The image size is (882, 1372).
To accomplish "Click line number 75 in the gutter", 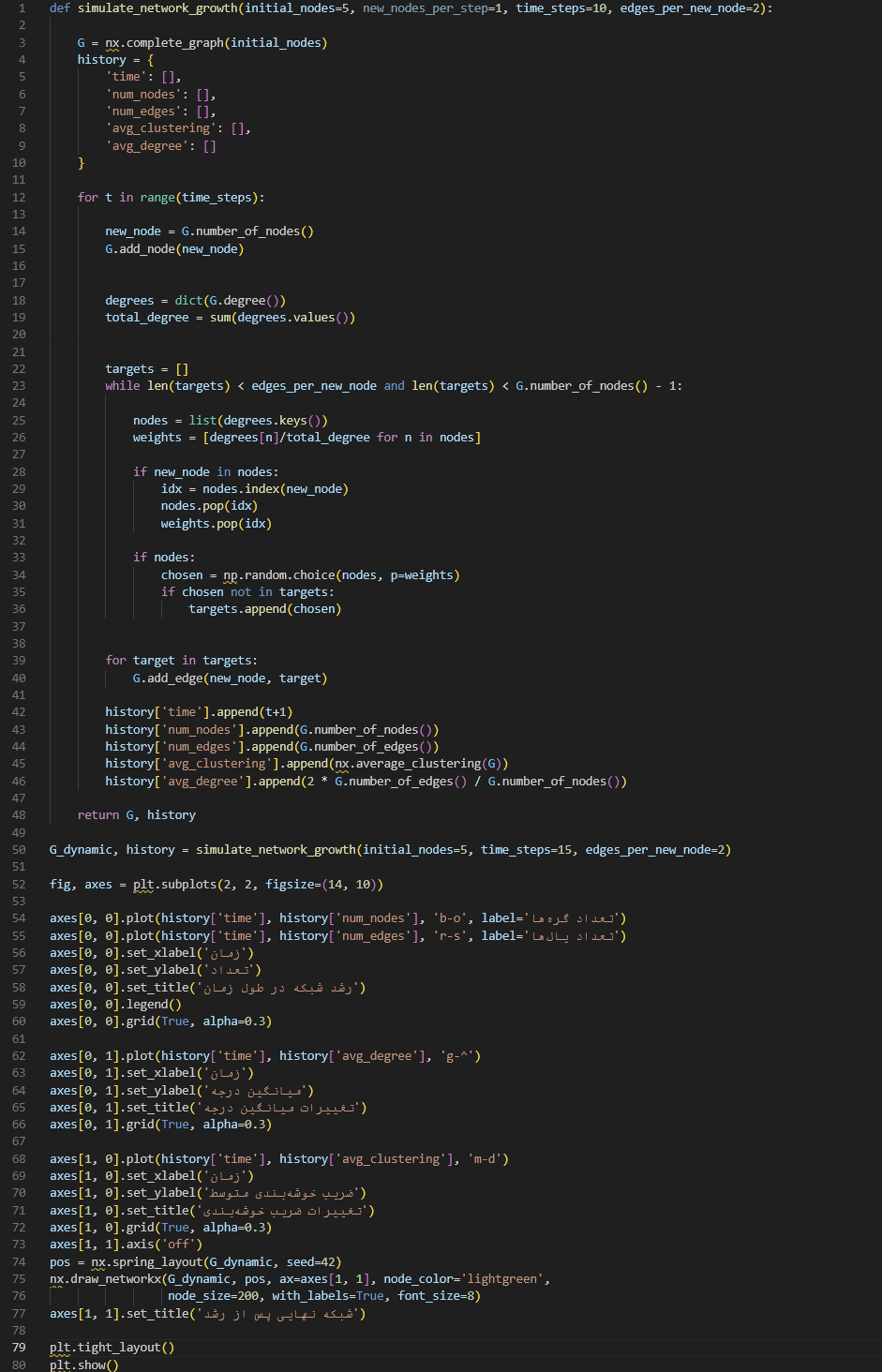I will (x=19, y=1279).
